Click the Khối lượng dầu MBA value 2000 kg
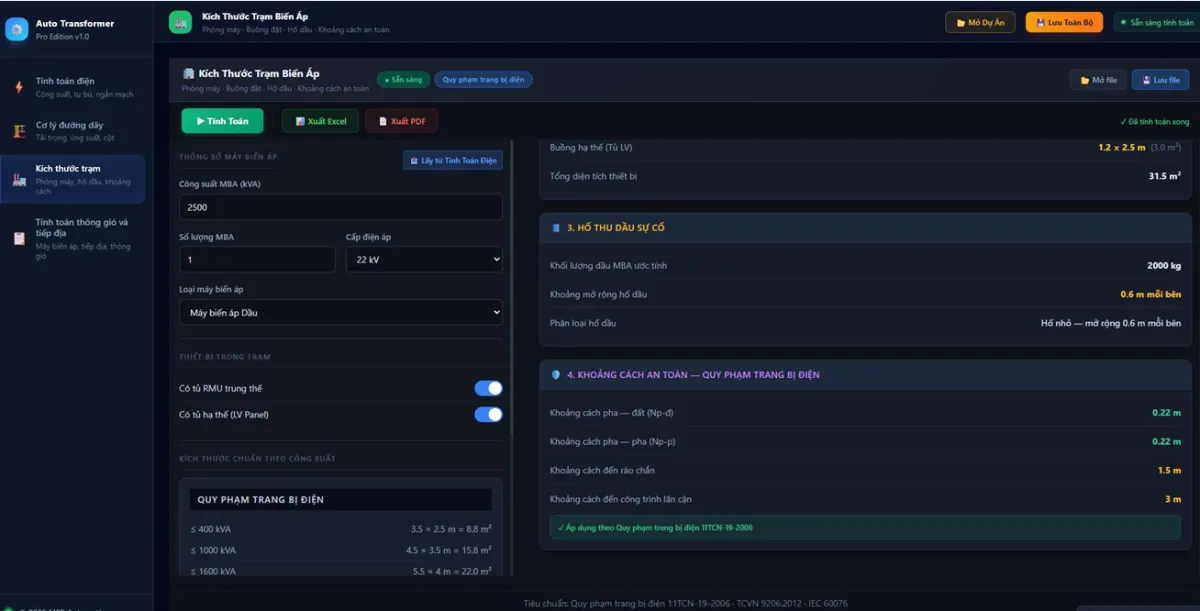Screen dimensions: 1200x611 tap(1164, 266)
